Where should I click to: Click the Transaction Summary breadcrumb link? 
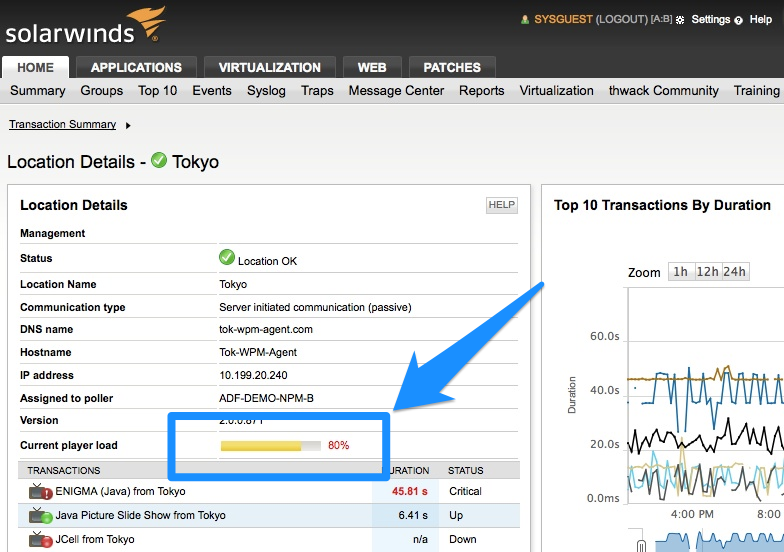click(x=62, y=124)
